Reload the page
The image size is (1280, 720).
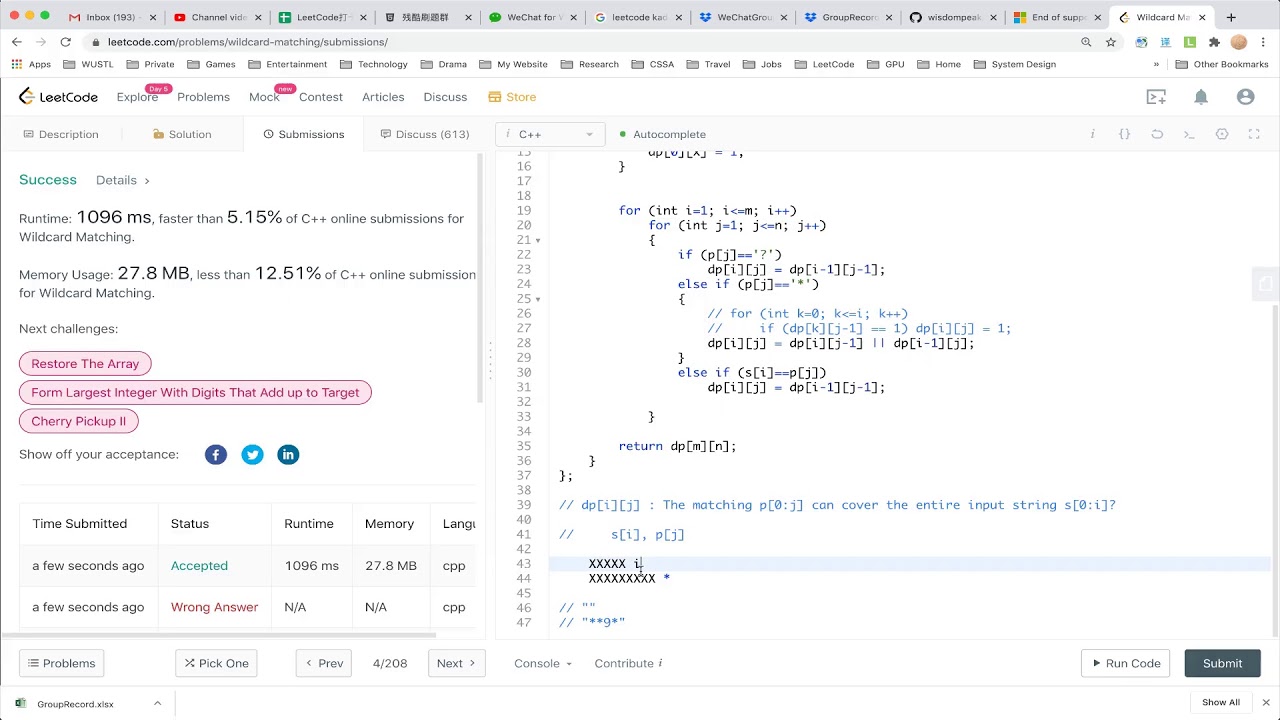pyautogui.click(x=65, y=42)
